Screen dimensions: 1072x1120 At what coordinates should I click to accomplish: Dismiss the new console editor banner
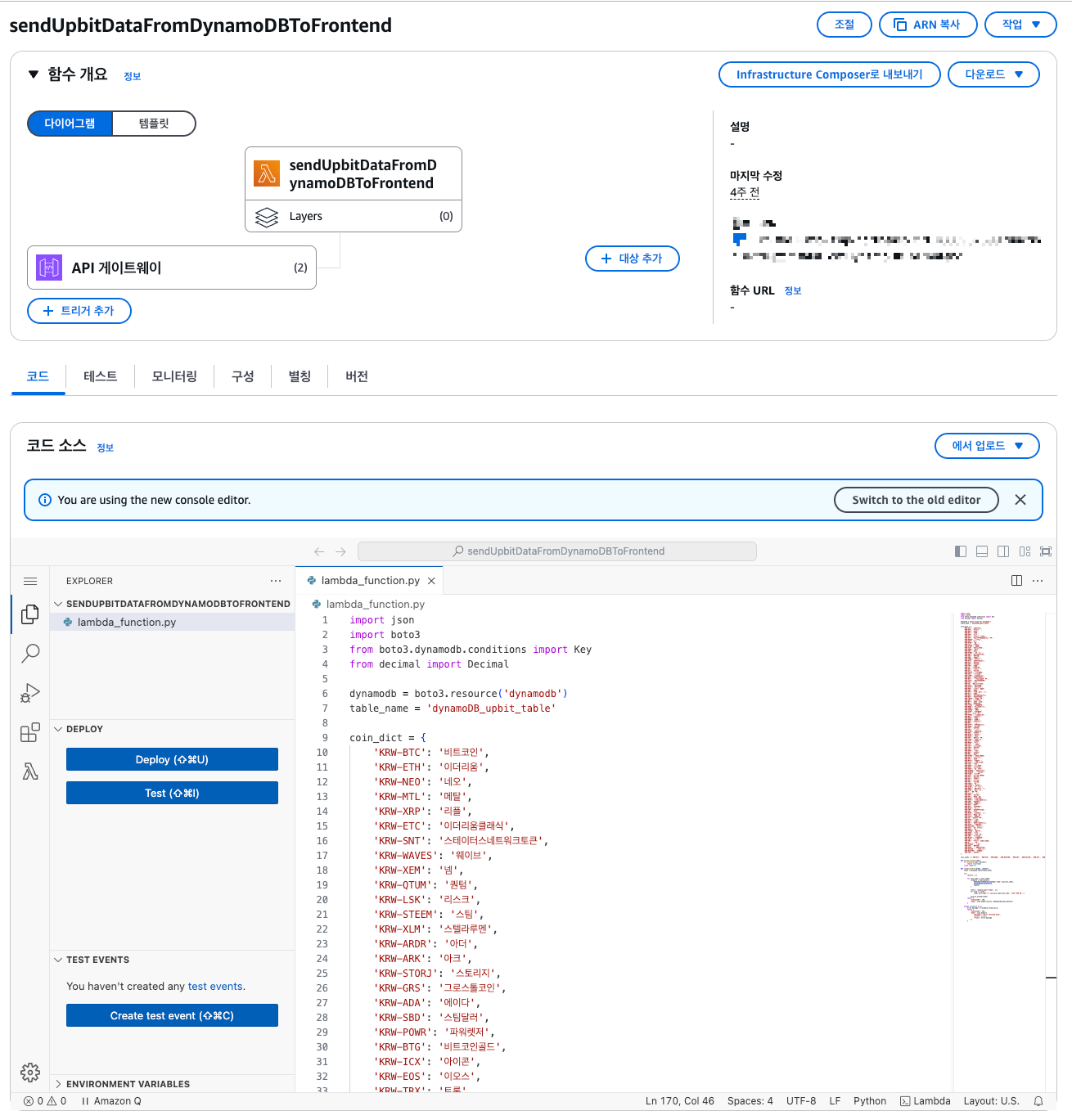tap(1020, 500)
